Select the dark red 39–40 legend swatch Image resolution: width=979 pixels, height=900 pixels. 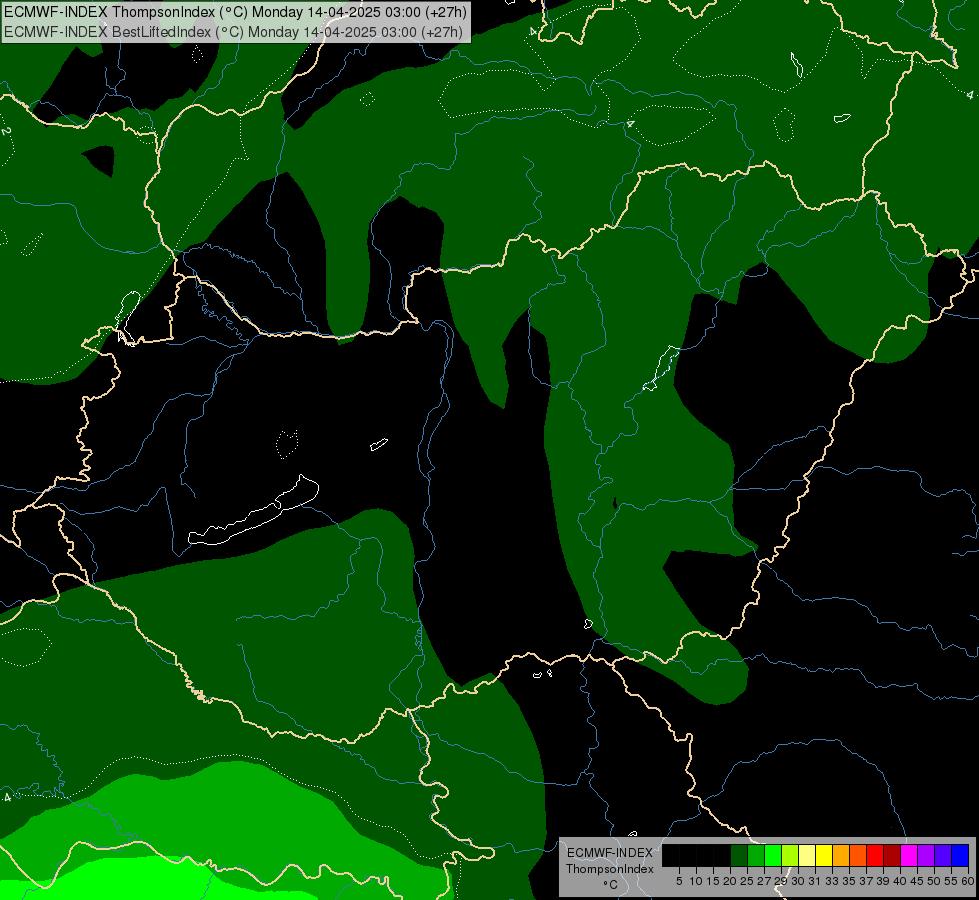click(x=892, y=855)
